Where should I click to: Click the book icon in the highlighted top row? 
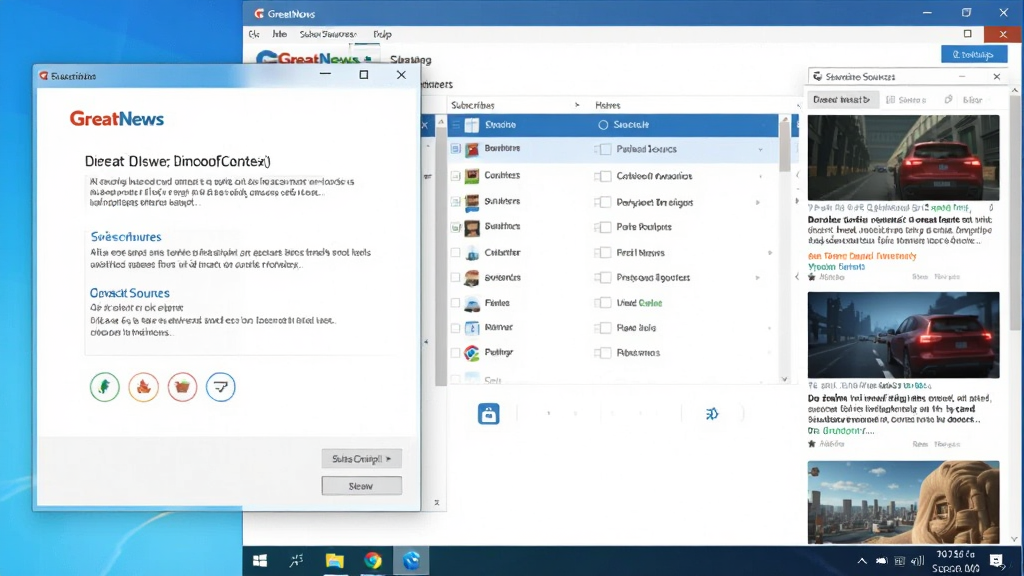coord(472,125)
